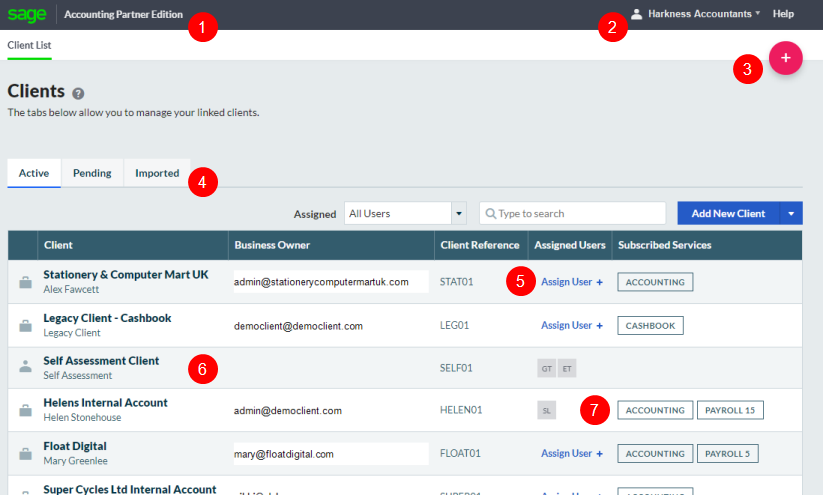The image size is (824, 496).
Task: Click briefcase icon for Stationery & Computer Mart UK
Action: 25,282
